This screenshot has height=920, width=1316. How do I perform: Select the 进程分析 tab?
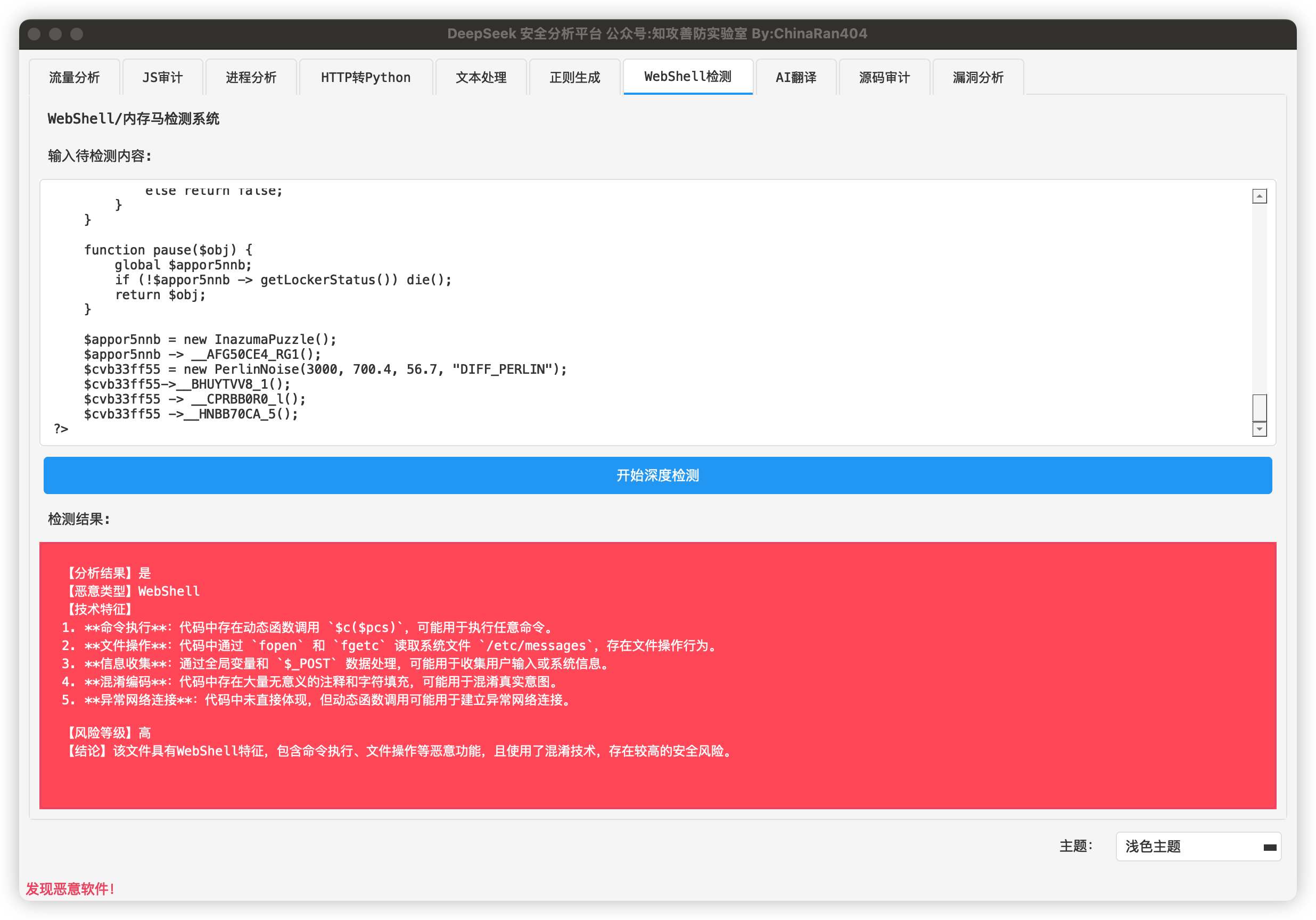pyautogui.click(x=250, y=77)
